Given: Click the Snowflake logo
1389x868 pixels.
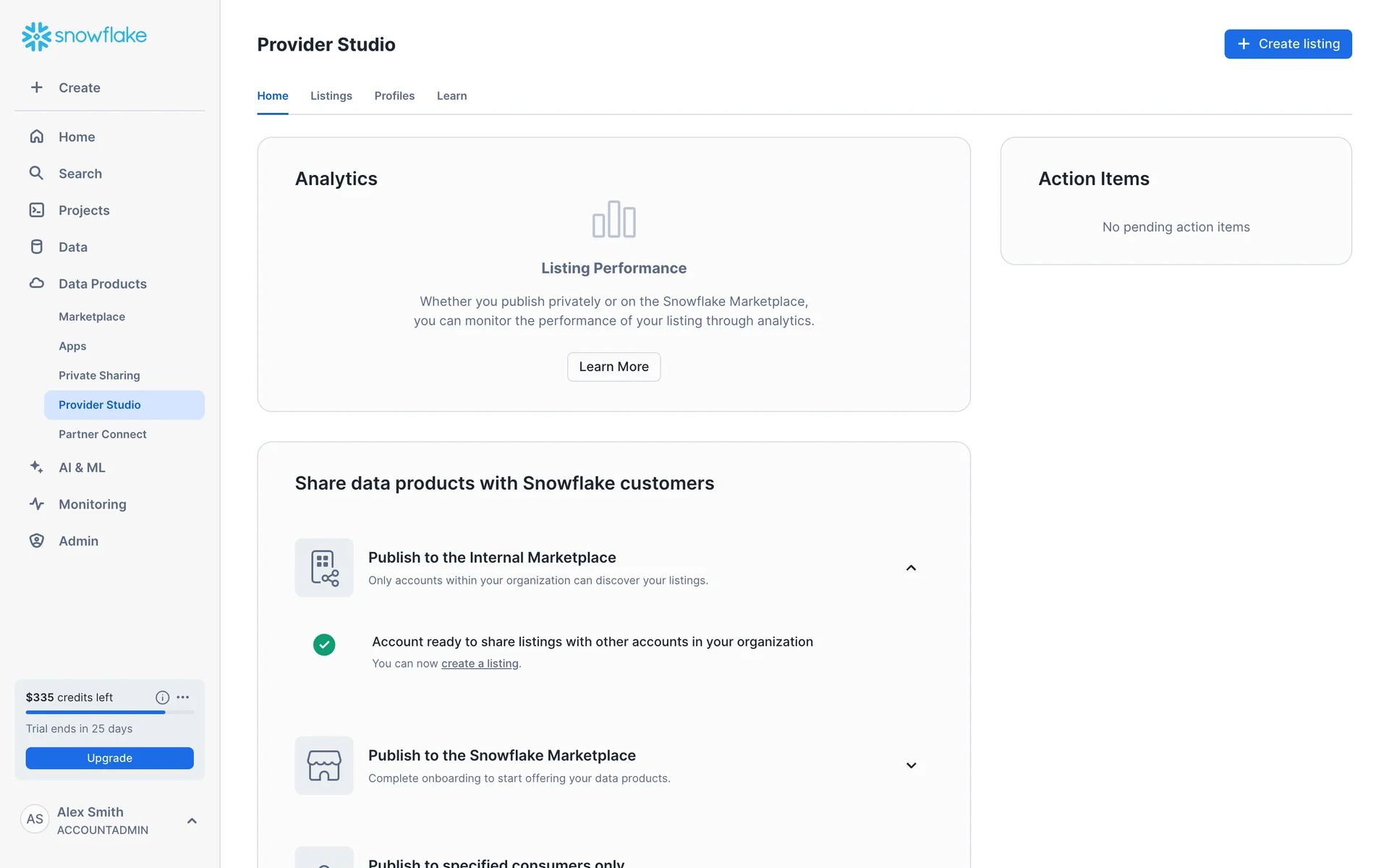Looking at the screenshot, I should coord(84,35).
